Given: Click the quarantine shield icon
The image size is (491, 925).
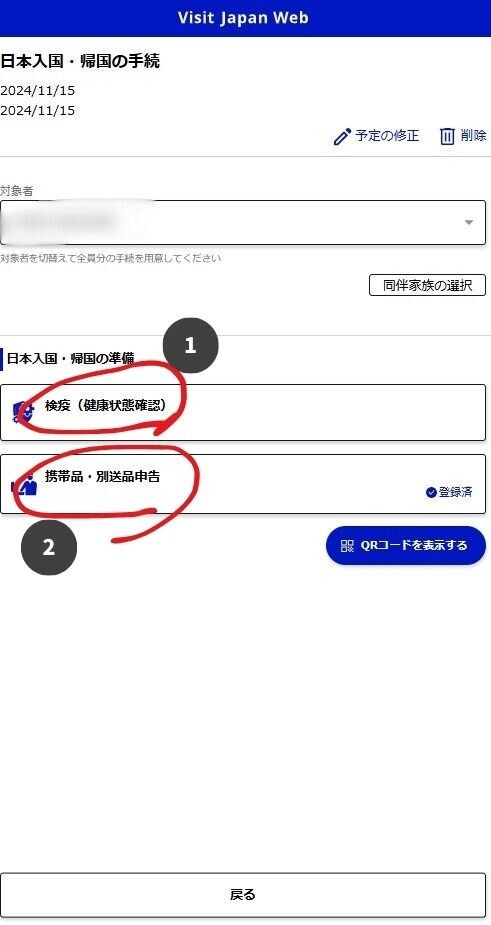Looking at the screenshot, I should click(x=23, y=411).
